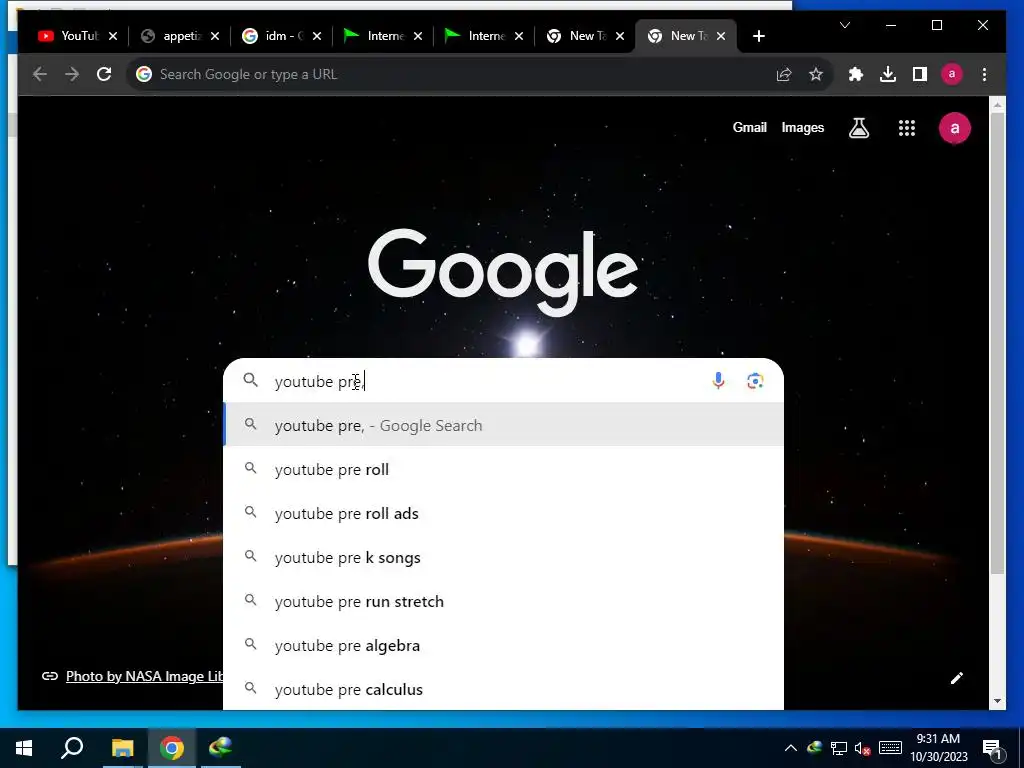This screenshot has height=768, width=1024.
Task: Switch to second Internet Download Manager tab
Action: point(476,36)
